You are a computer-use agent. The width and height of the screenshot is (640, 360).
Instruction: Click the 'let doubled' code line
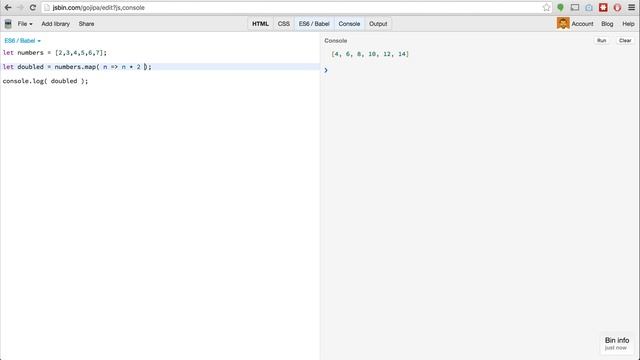point(77,67)
